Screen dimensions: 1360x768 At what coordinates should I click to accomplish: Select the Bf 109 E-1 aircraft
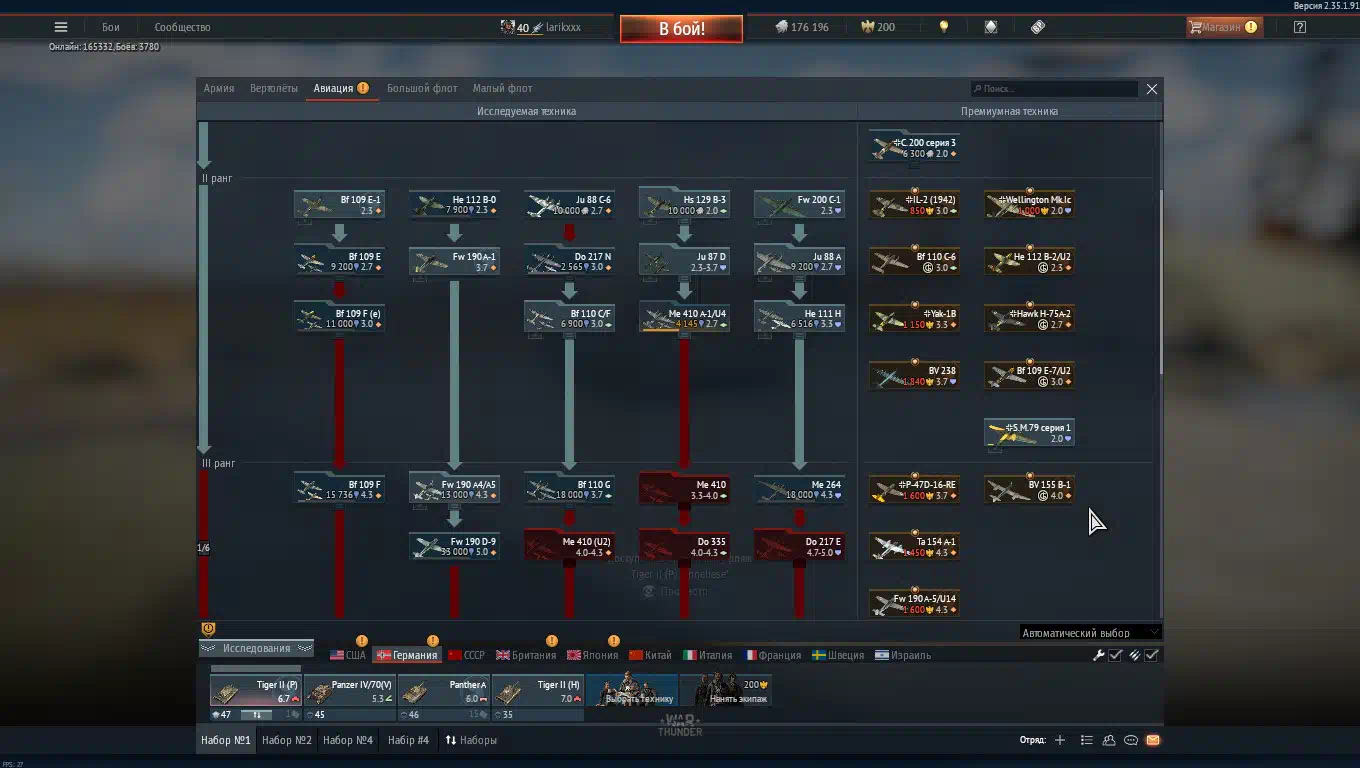339,205
